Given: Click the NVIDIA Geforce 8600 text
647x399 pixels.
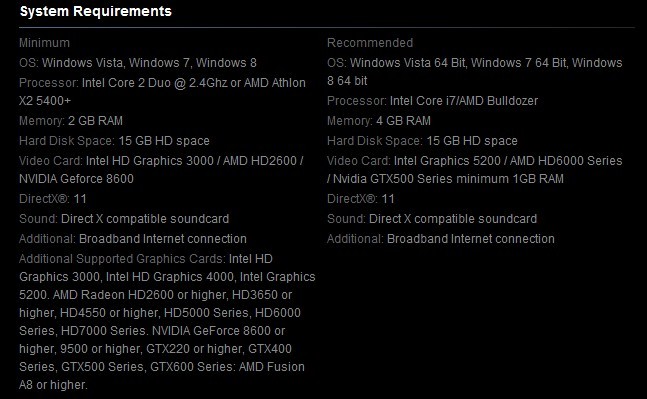Looking at the screenshot, I should 76,179.
